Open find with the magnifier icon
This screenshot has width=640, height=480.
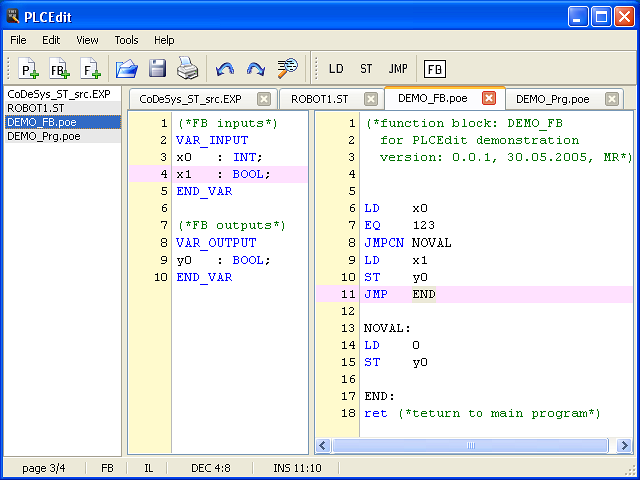pos(288,69)
